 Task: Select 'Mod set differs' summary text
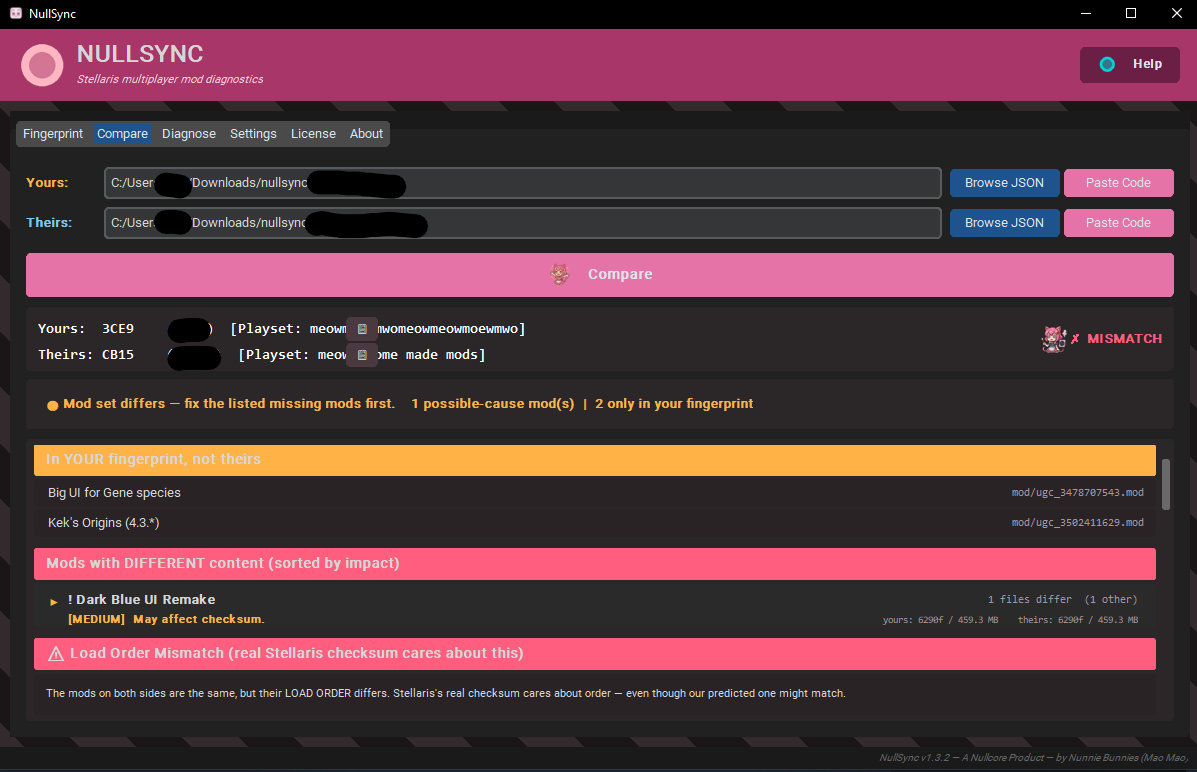point(229,403)
